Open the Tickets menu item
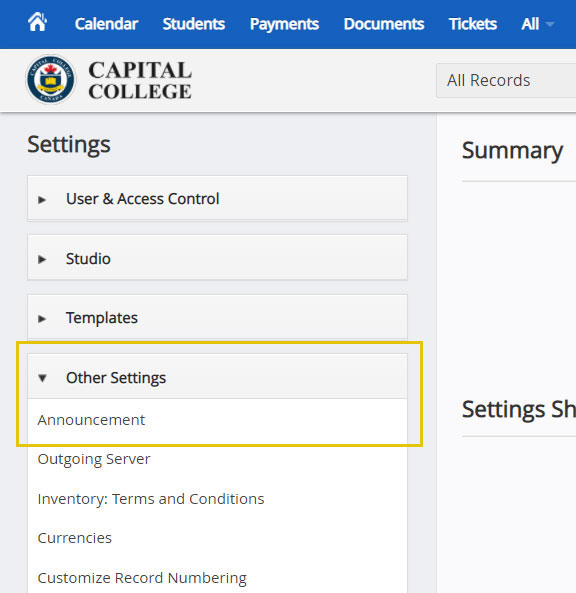Viewport: 576px width, 593px height. tap(473, 24)
